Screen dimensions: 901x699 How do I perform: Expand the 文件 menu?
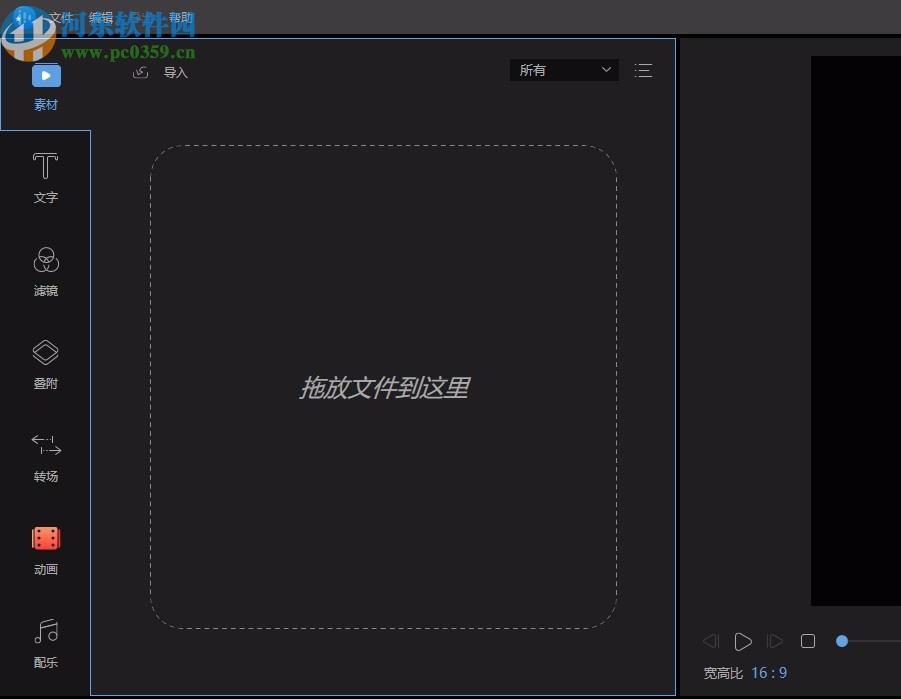pyautogui.click(x=60, y=16)
